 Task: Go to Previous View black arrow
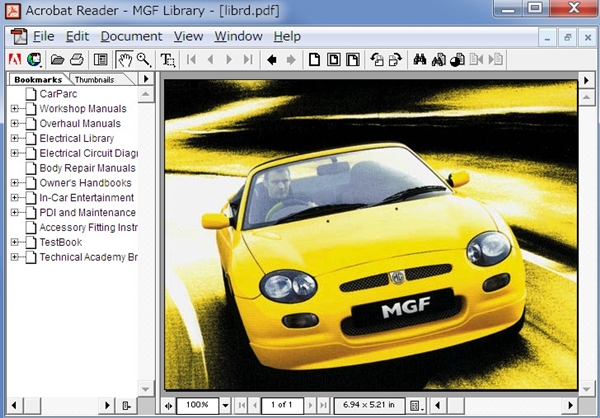coord(272,60)
